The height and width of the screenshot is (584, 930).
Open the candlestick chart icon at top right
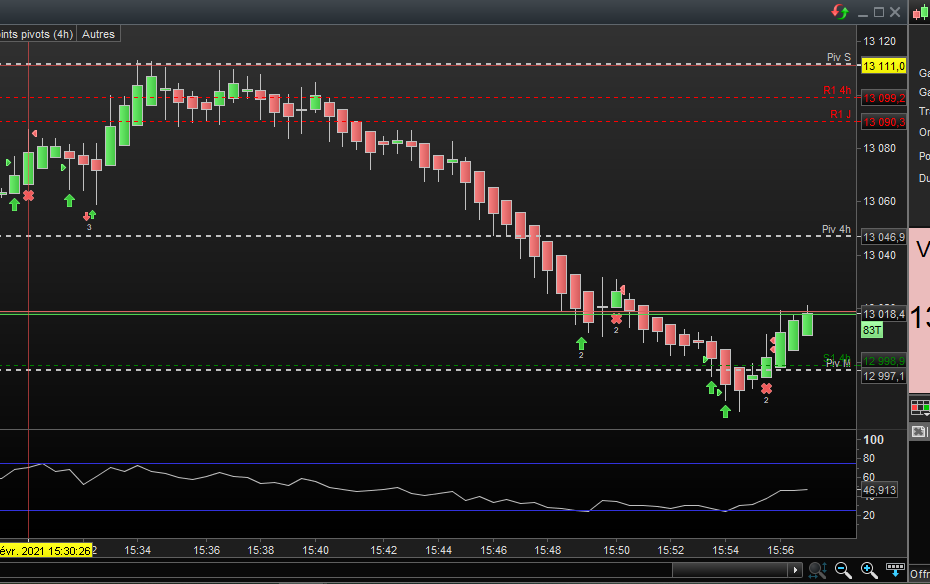[921, 12]
